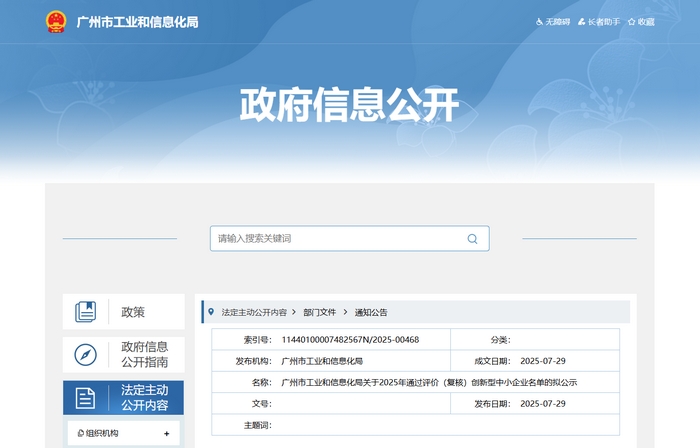The width and height of the screenshot is (700, 448).
Task: Open 广州市工业和信息化局 site title
Action: 138,22
